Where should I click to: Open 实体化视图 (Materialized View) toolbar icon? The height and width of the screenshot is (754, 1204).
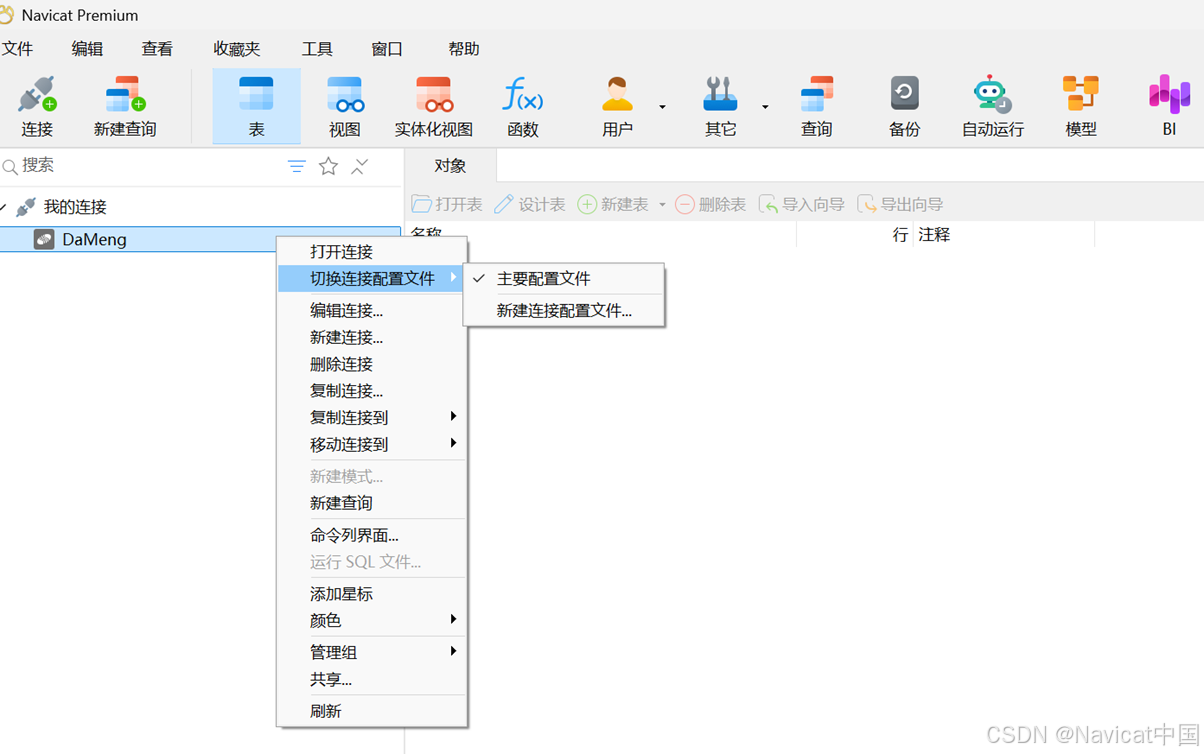[434, 106]
